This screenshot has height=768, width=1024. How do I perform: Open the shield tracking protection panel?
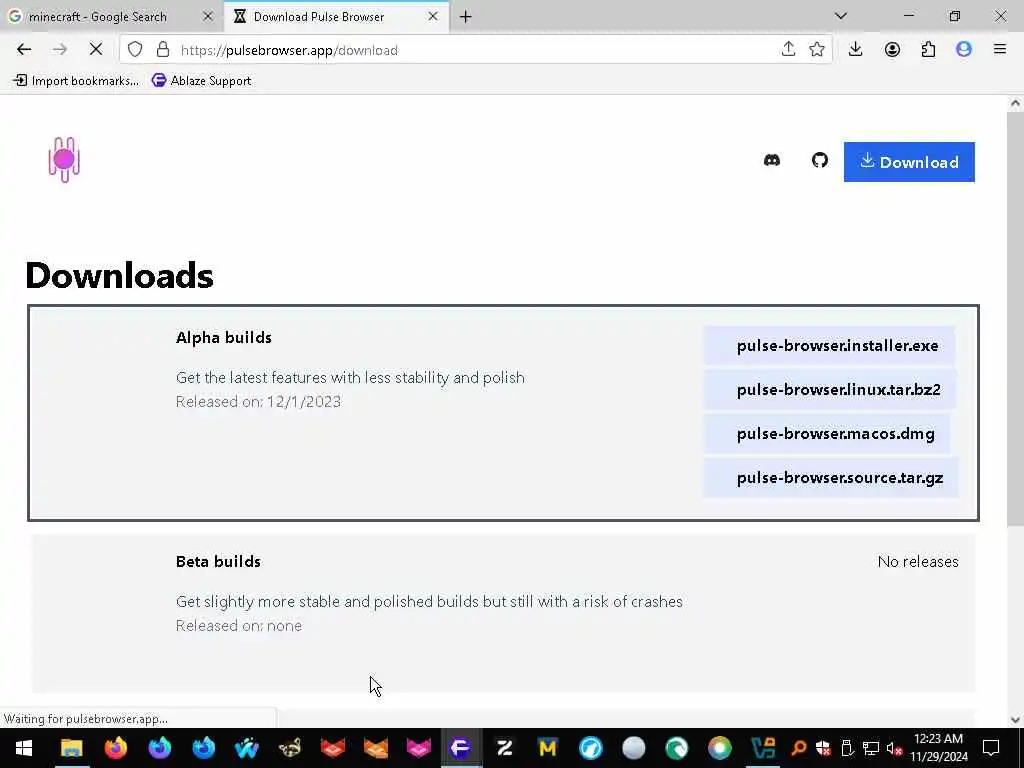tap(135, 50)
